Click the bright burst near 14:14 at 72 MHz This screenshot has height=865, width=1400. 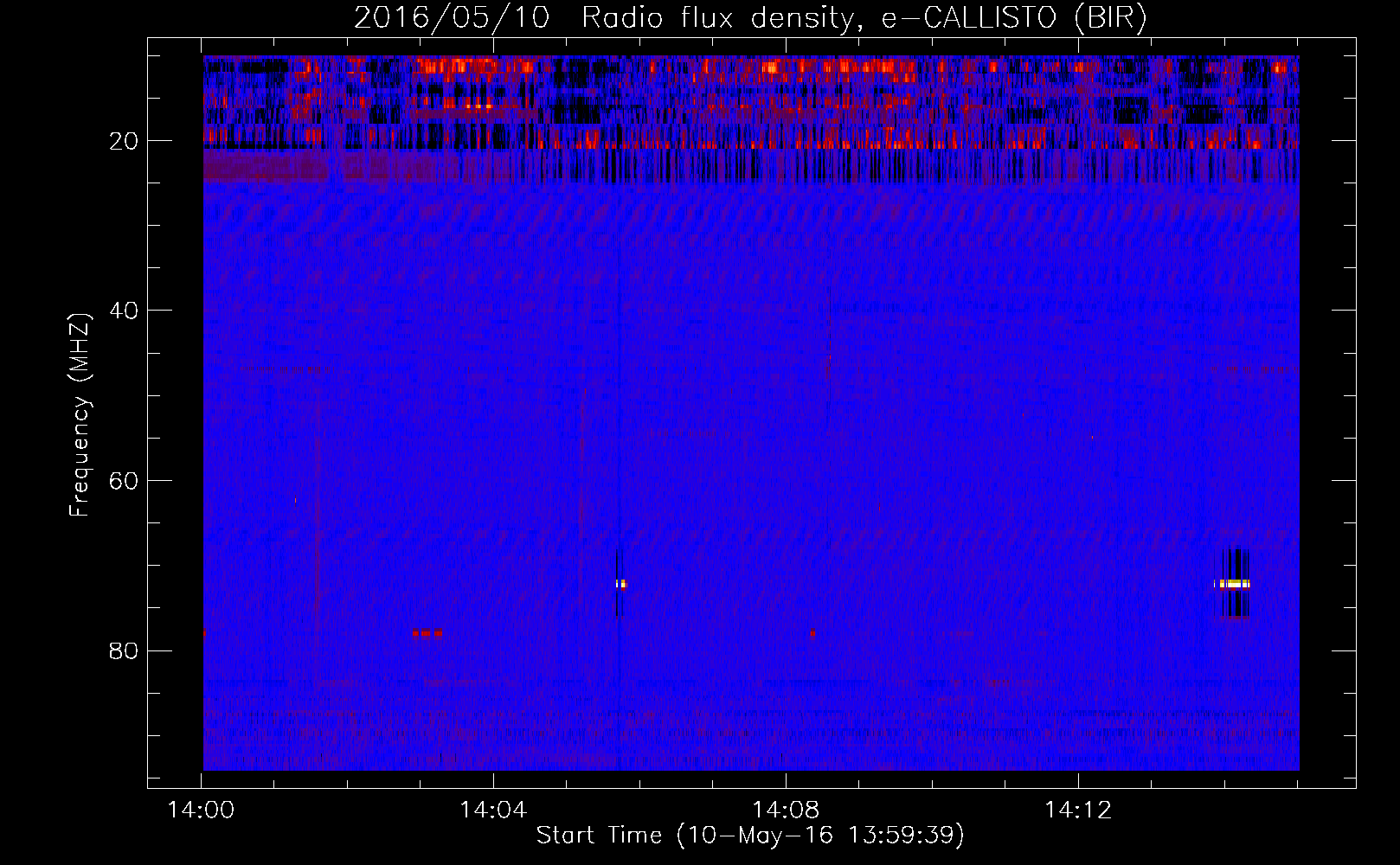[x=1233, y=584]
